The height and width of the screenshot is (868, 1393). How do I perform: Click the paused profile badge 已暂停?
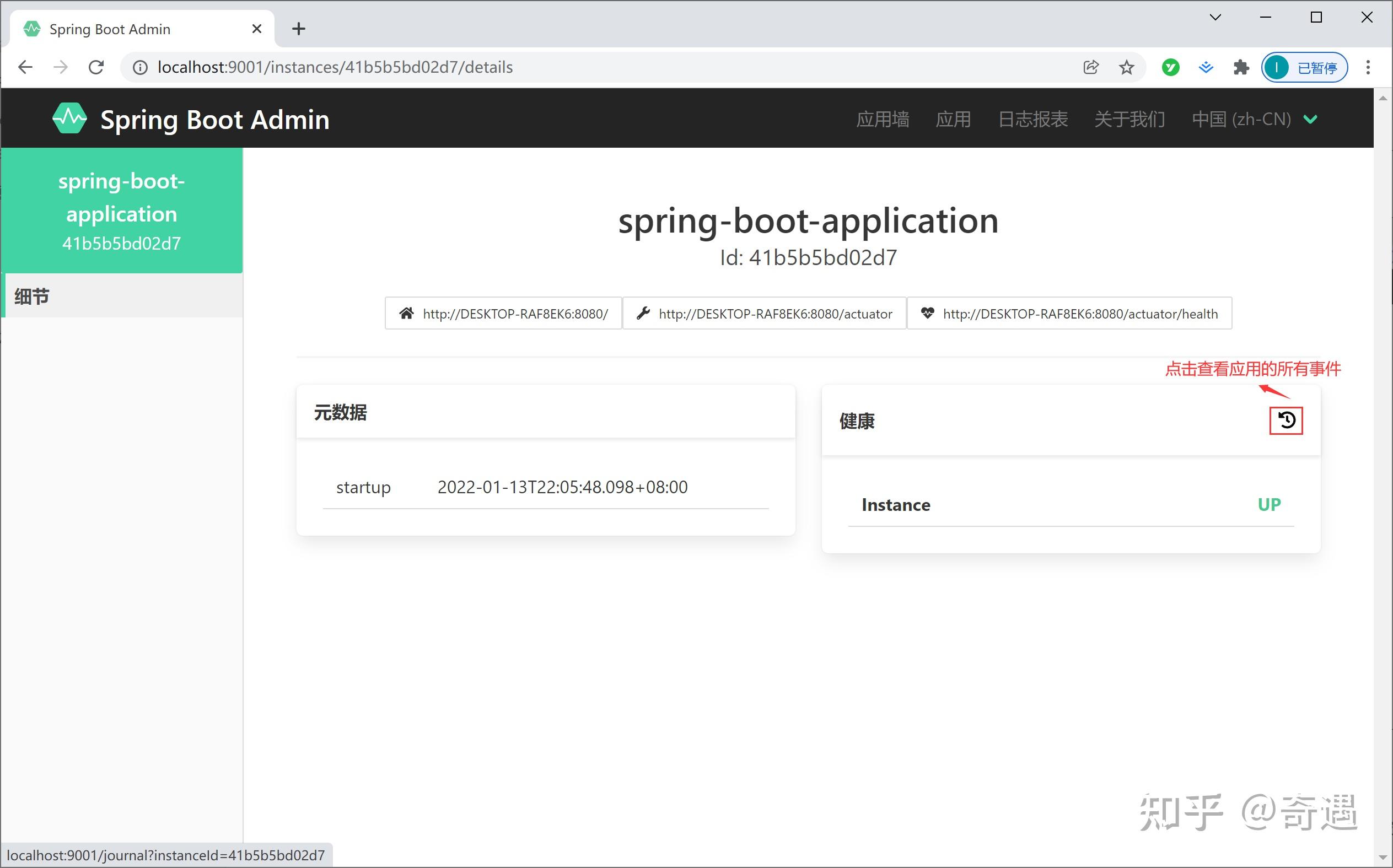[x=1304, y=67]
